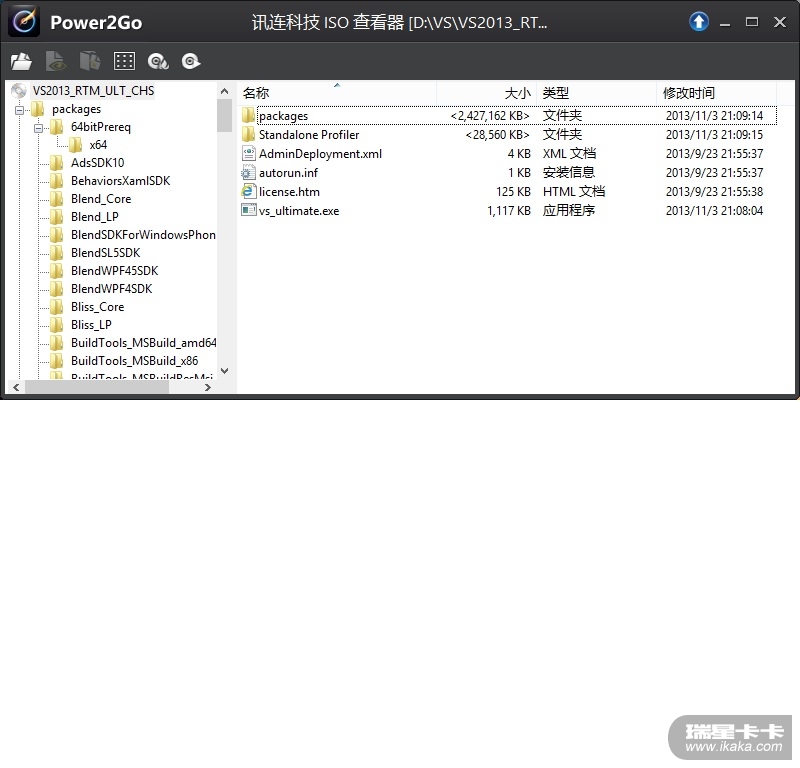Click the select-all grid toolbar icon
The image size is (800, 768).
point(124,61)
